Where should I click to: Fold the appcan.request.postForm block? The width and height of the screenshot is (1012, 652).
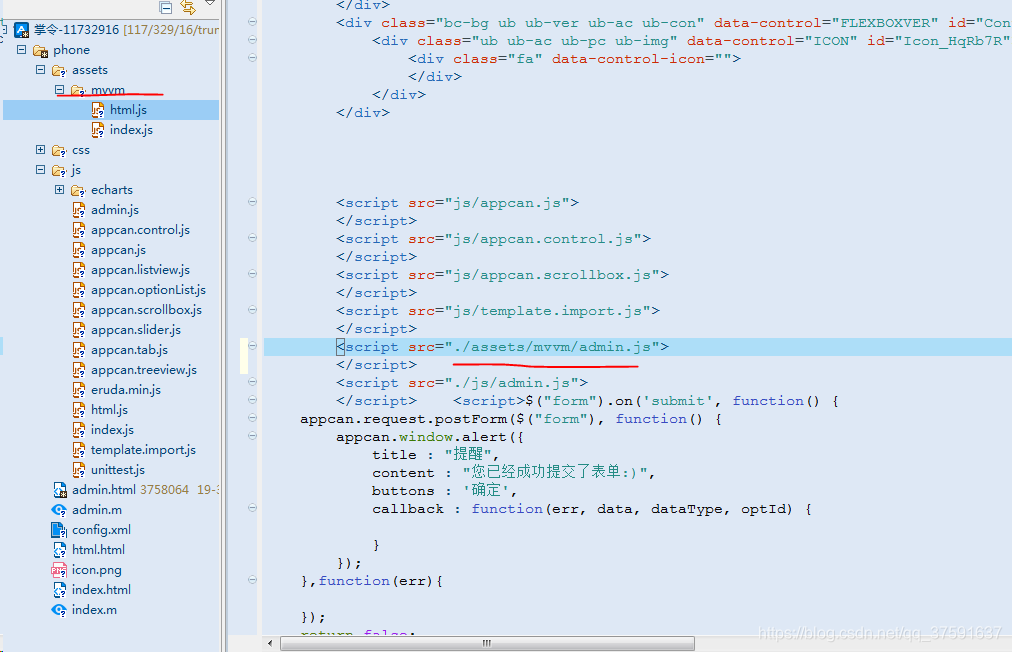point(252,418)
